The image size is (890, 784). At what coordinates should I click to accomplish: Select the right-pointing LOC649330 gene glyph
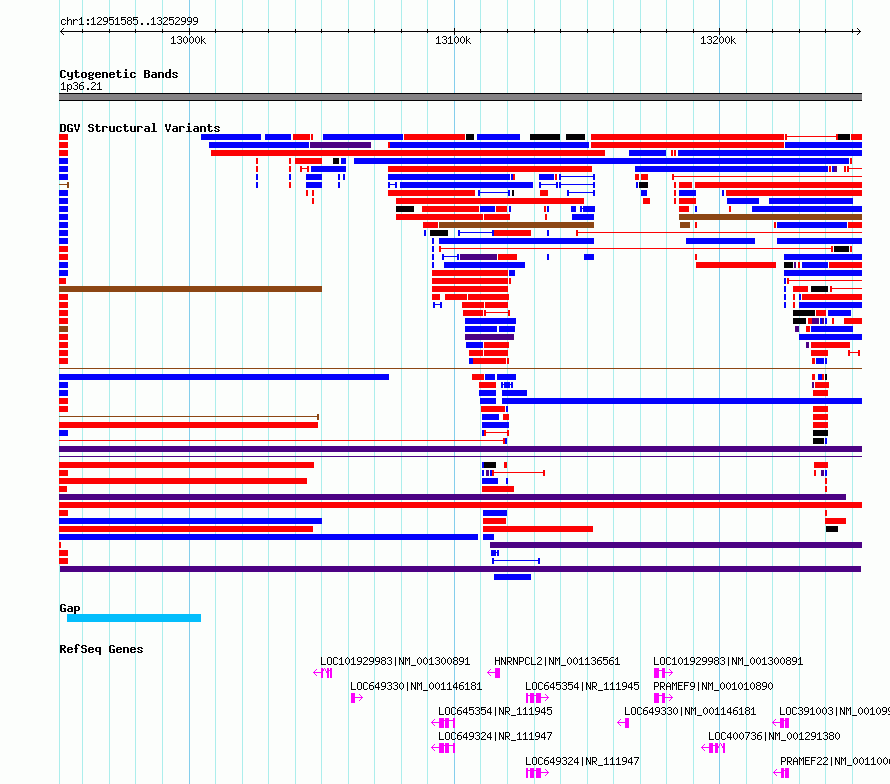tap(356, 698)
